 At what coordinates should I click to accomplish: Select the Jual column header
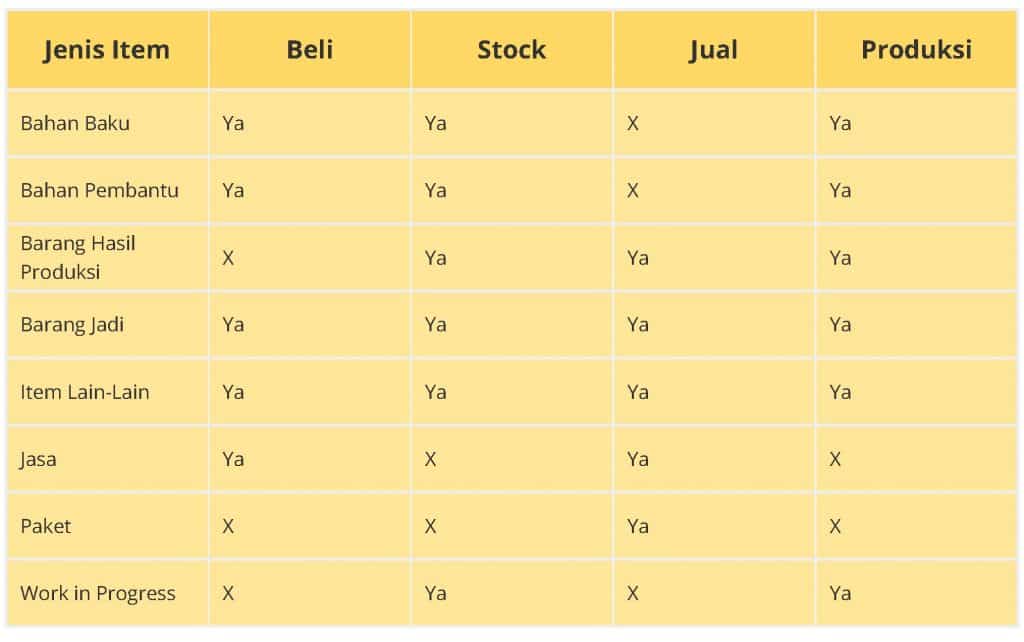[714, 50]
